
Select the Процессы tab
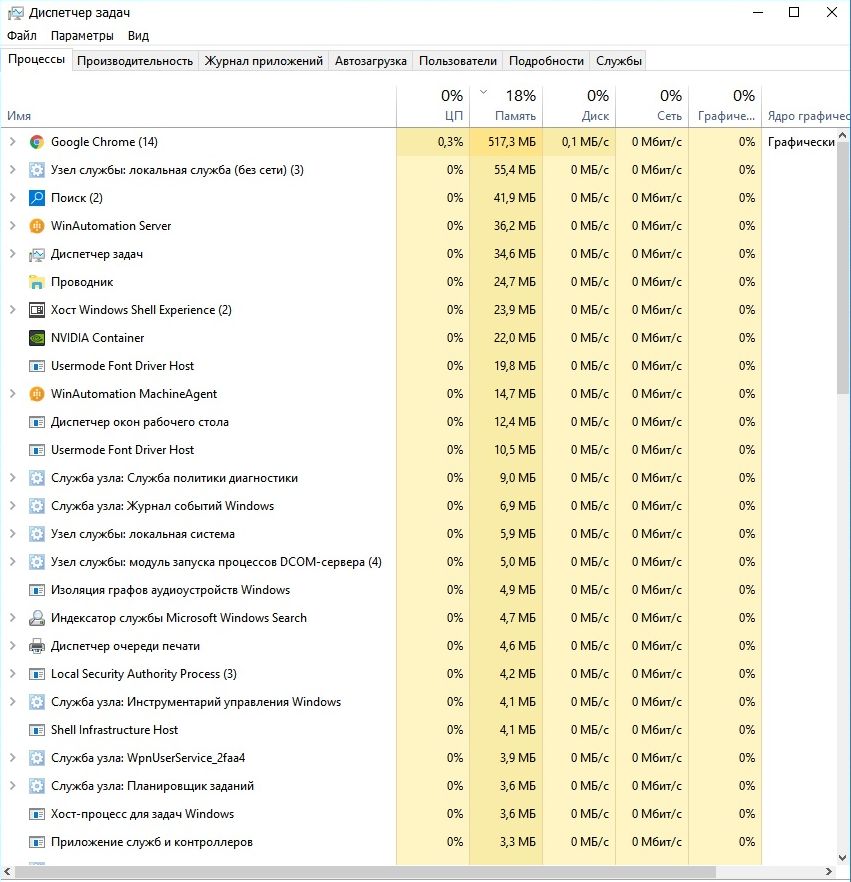point(37,60)
